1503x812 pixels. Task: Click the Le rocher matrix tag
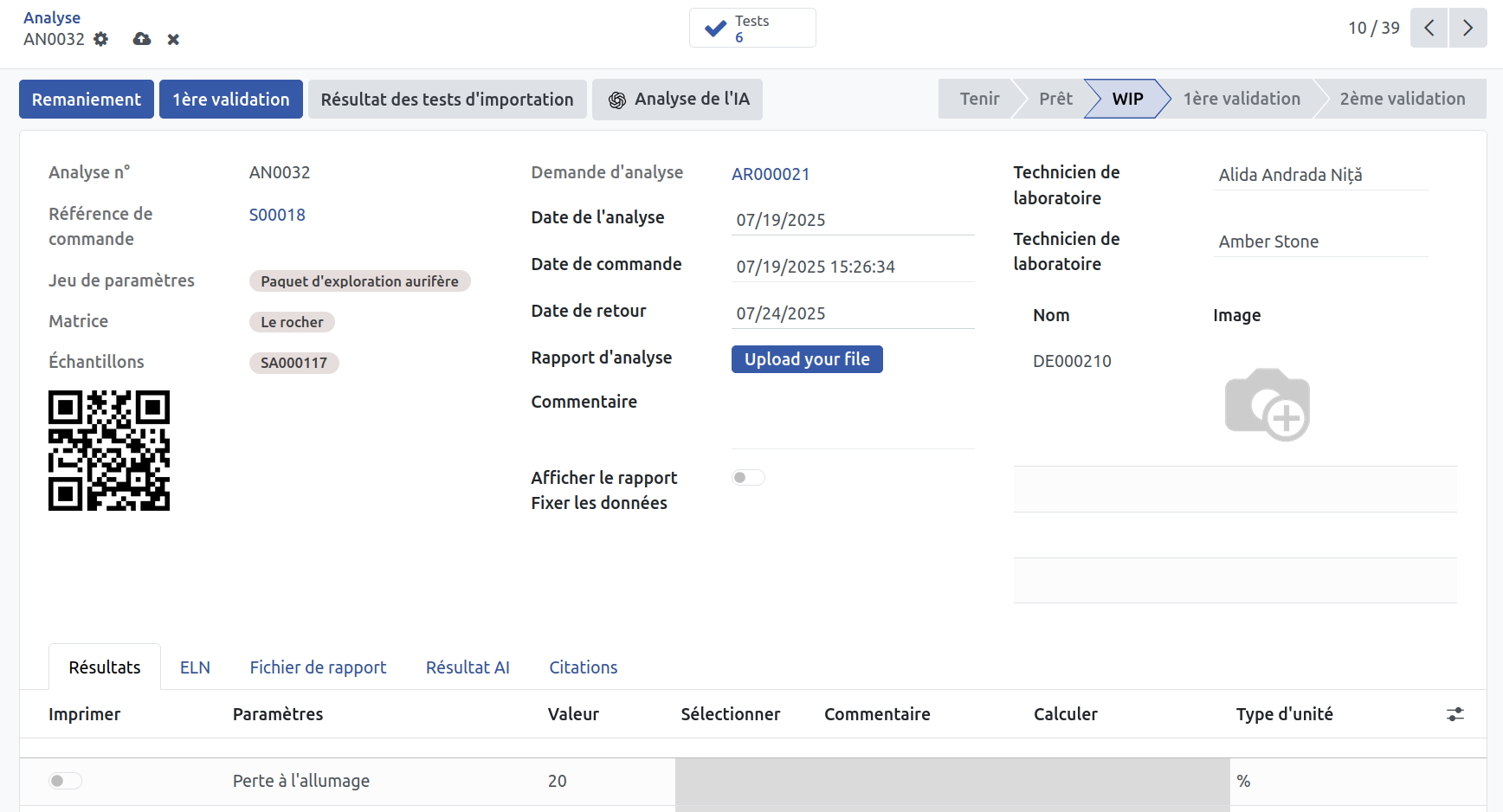[292, 322]
